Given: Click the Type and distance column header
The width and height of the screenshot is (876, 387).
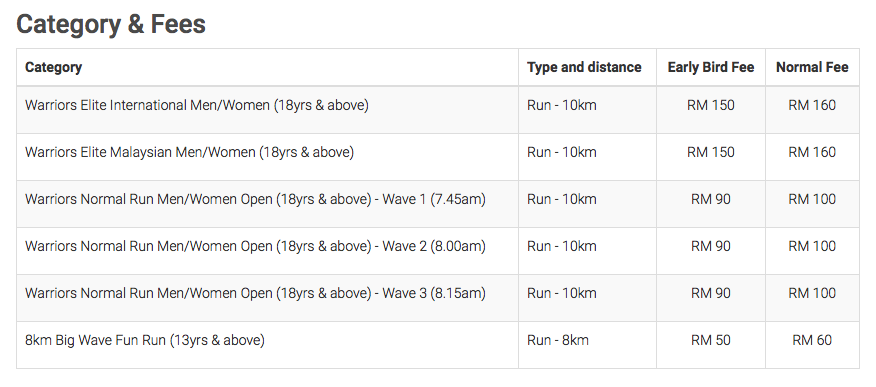Looking at the screenshot, I should pos(584,67).
